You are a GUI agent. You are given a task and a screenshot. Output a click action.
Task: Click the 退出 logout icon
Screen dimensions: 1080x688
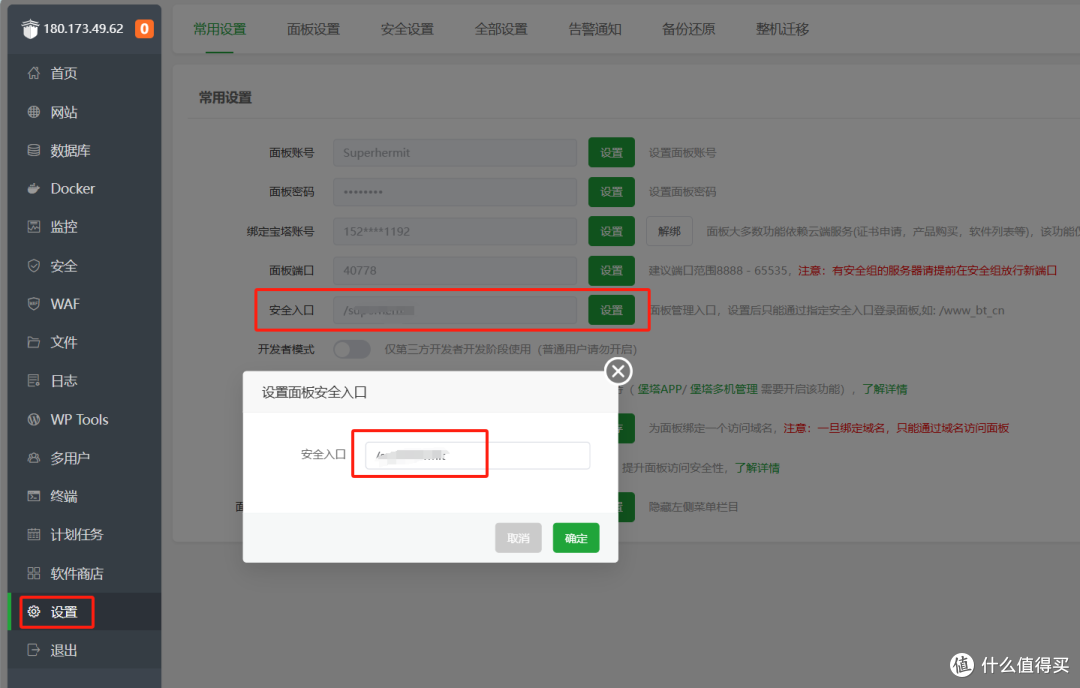point(34,650)
